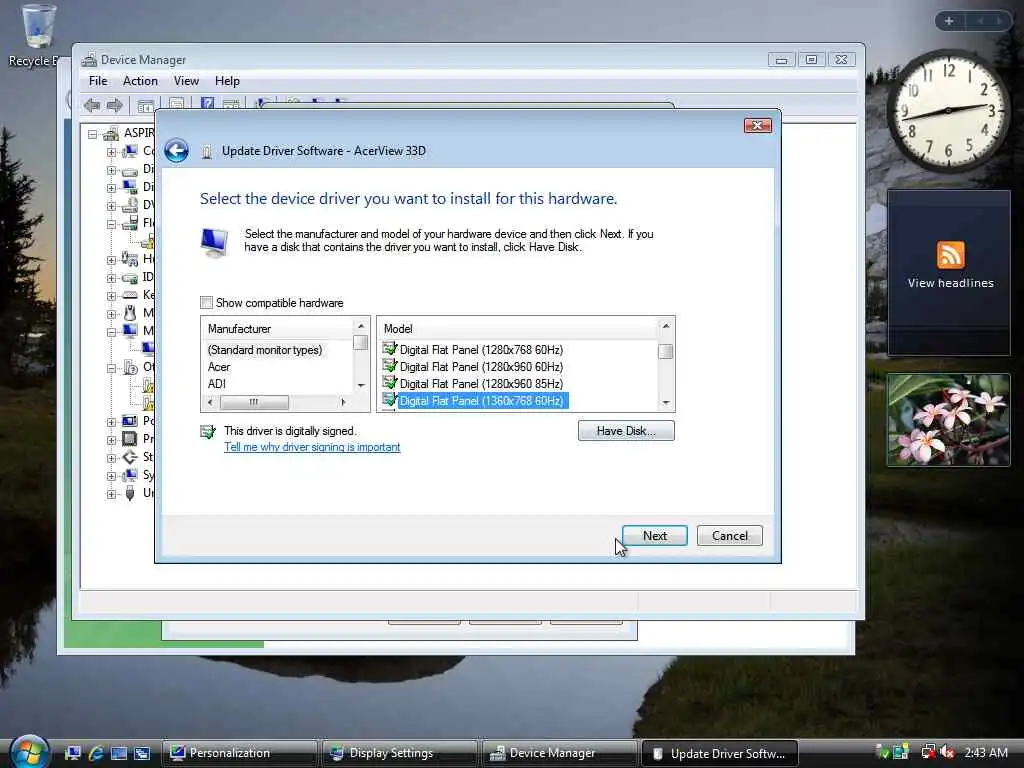Screen dimensions: 1024x768
Task: Select Acer in the Manufacturer list
Action: (x=219, y=367)
